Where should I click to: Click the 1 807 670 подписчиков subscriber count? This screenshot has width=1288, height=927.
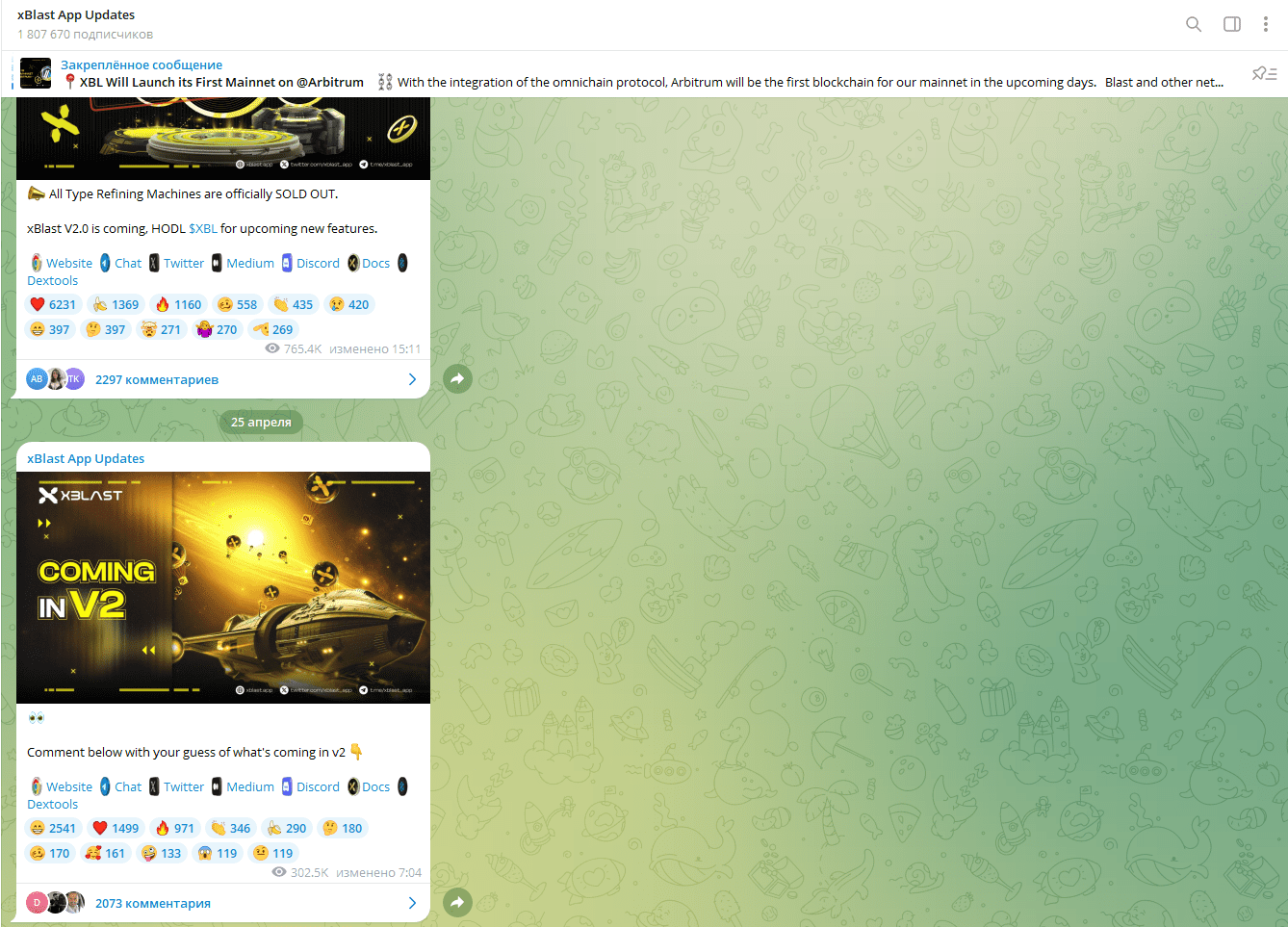pyautogui.click(x=85, y=34)
